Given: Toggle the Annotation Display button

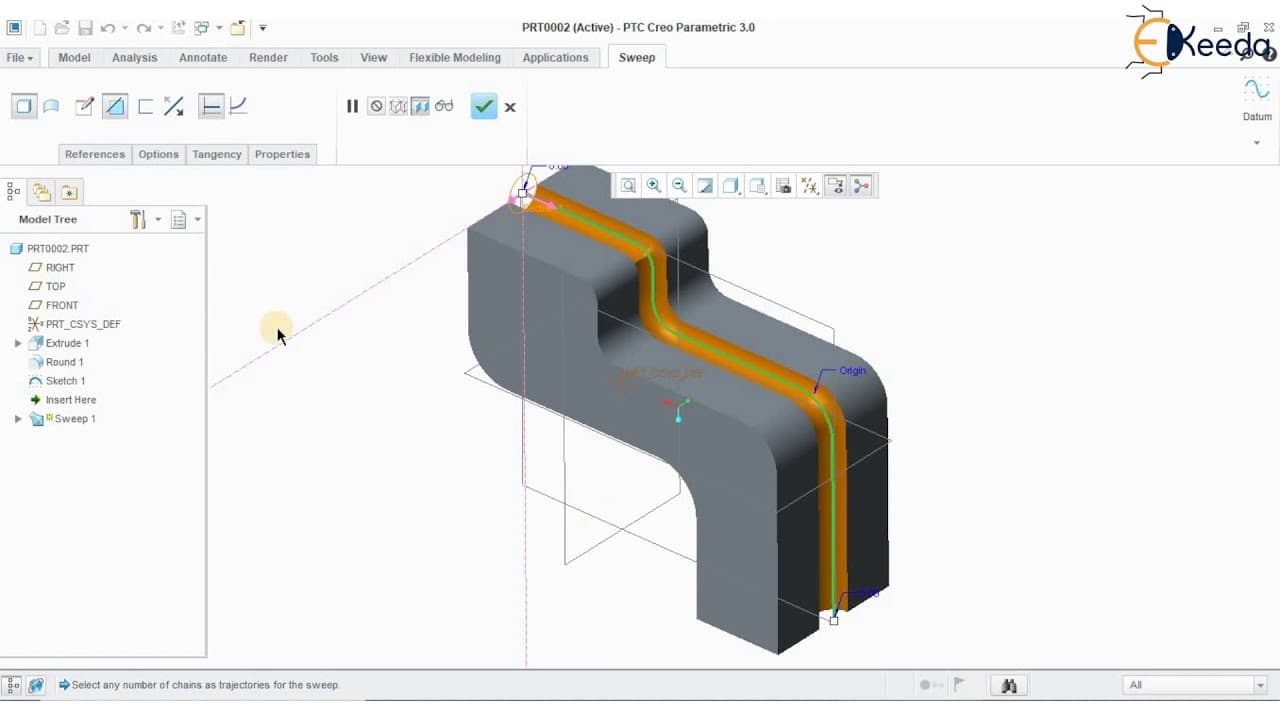Looking at the screenshot, I should click(836, 185).
